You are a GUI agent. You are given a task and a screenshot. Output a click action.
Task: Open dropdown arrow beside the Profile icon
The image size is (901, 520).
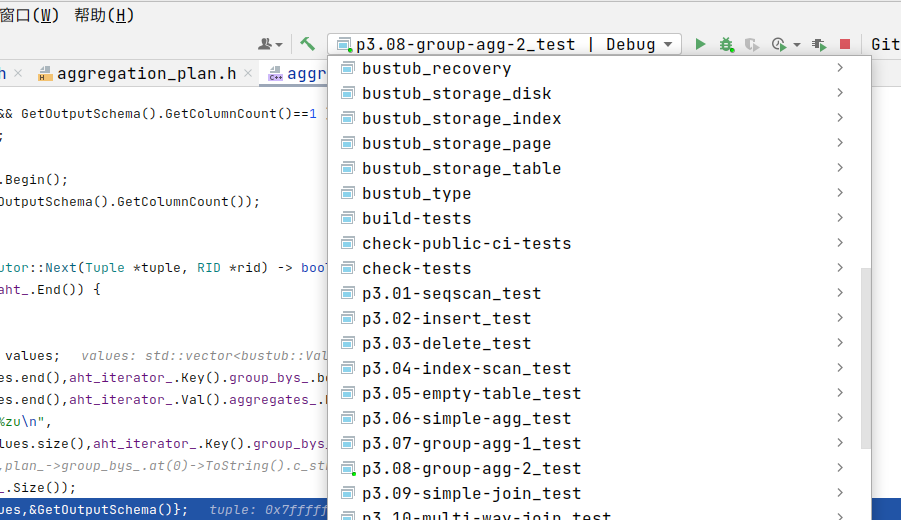click(797, 45)
